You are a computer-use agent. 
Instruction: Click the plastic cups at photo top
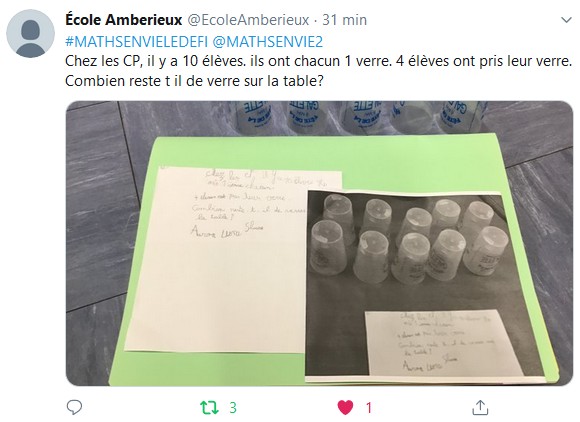pos(361,118)
